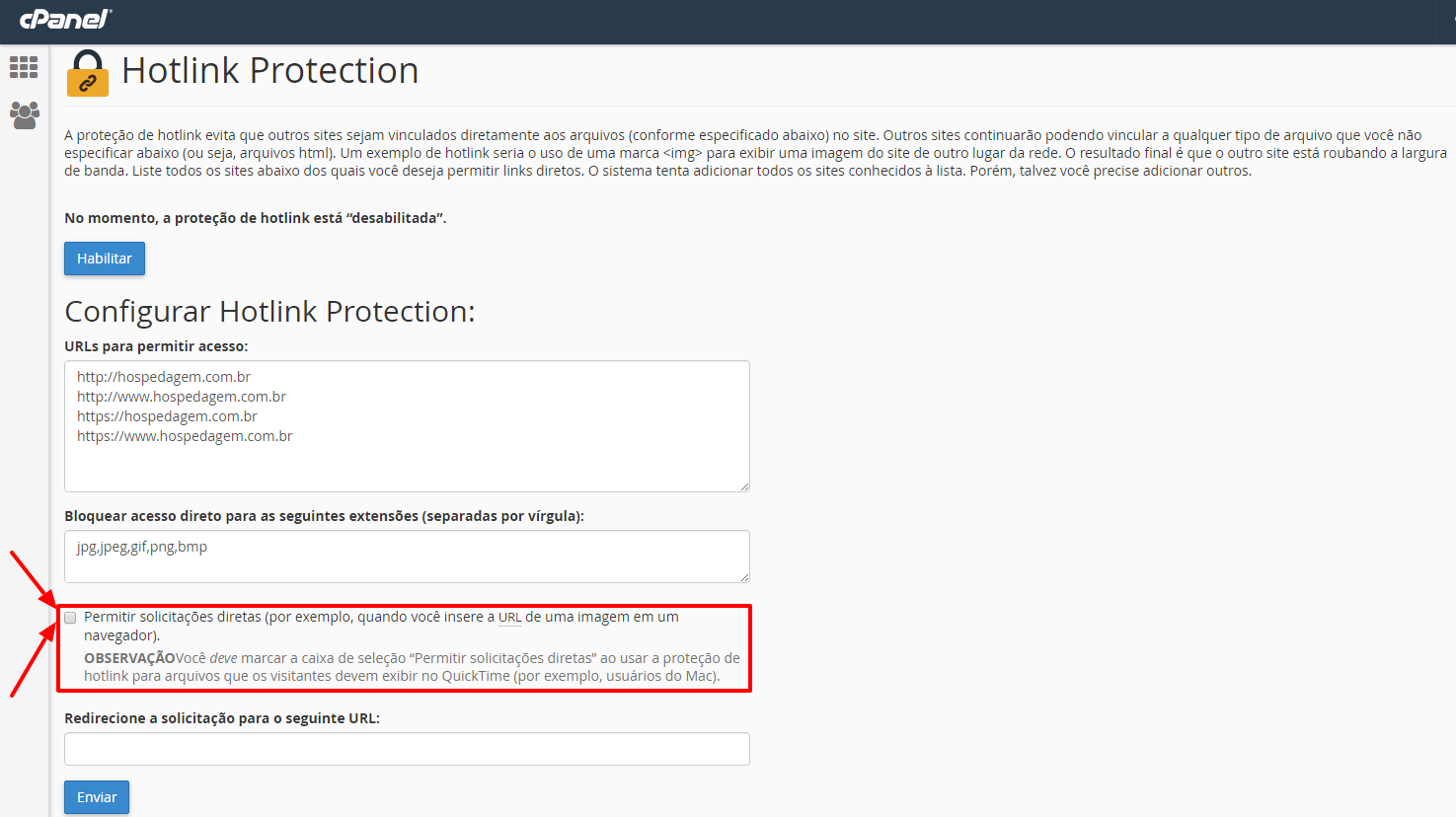Image resolution: width=1456 pixels, height=817 pixels.
Task: Focus the redirect URL input field
Action: pyautogui.click(x=407, y=749)
